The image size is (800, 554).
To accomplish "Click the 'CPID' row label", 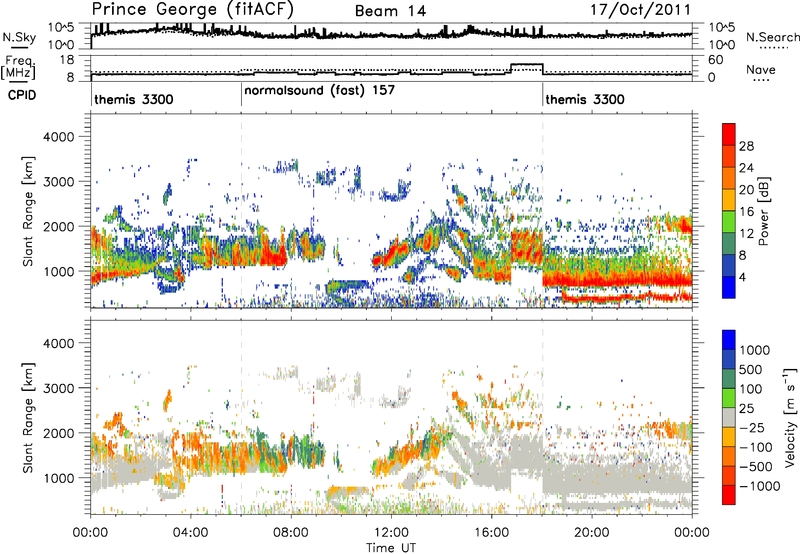I will click(21, 95).
